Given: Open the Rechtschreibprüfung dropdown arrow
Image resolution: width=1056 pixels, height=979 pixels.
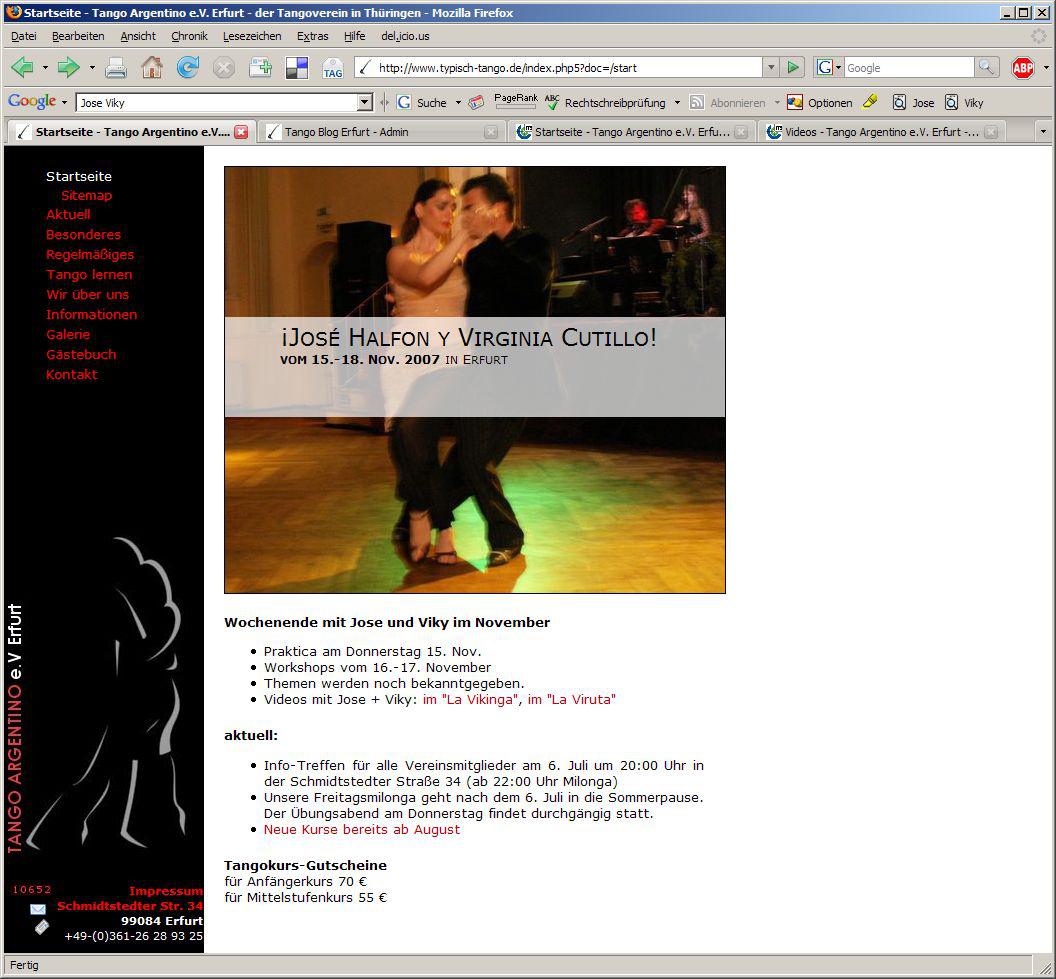Looking at the screenshot, I should [x=677, y=102].
